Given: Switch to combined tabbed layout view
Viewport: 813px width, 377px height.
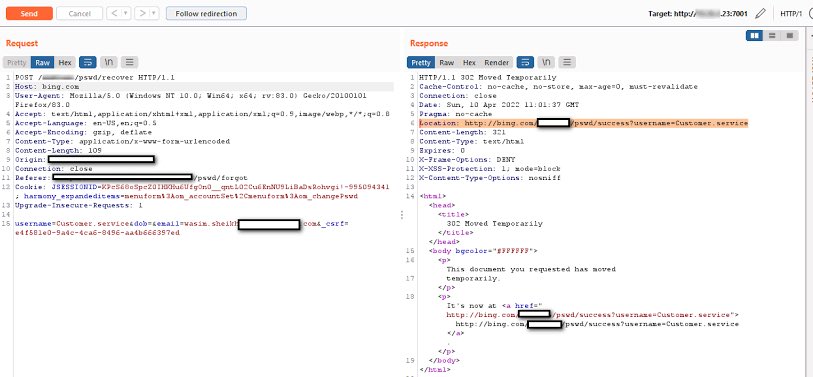Looking at the screenshot, I should [790, 35].
